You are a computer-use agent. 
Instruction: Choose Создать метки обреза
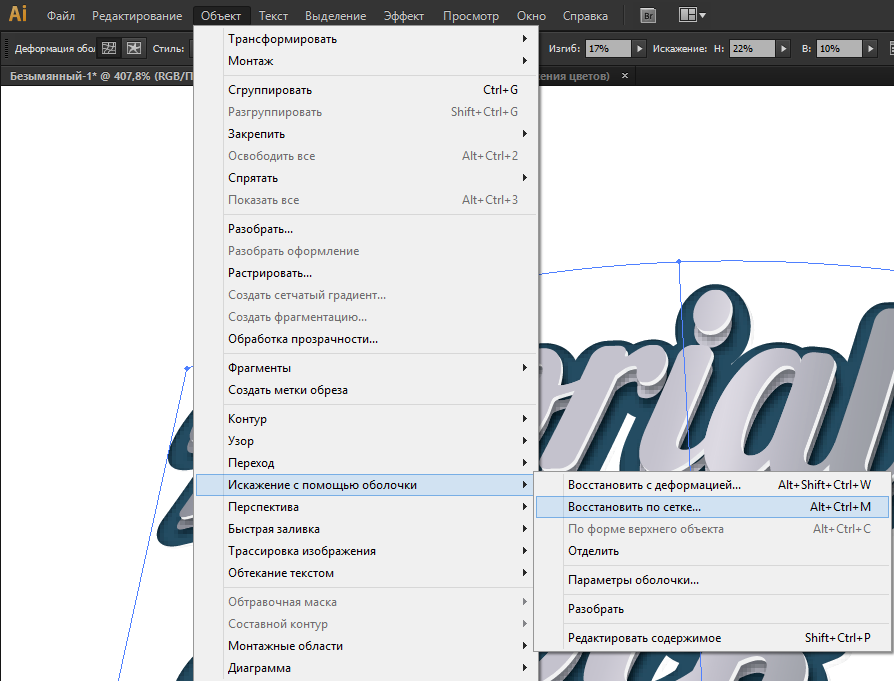point(365,390)
